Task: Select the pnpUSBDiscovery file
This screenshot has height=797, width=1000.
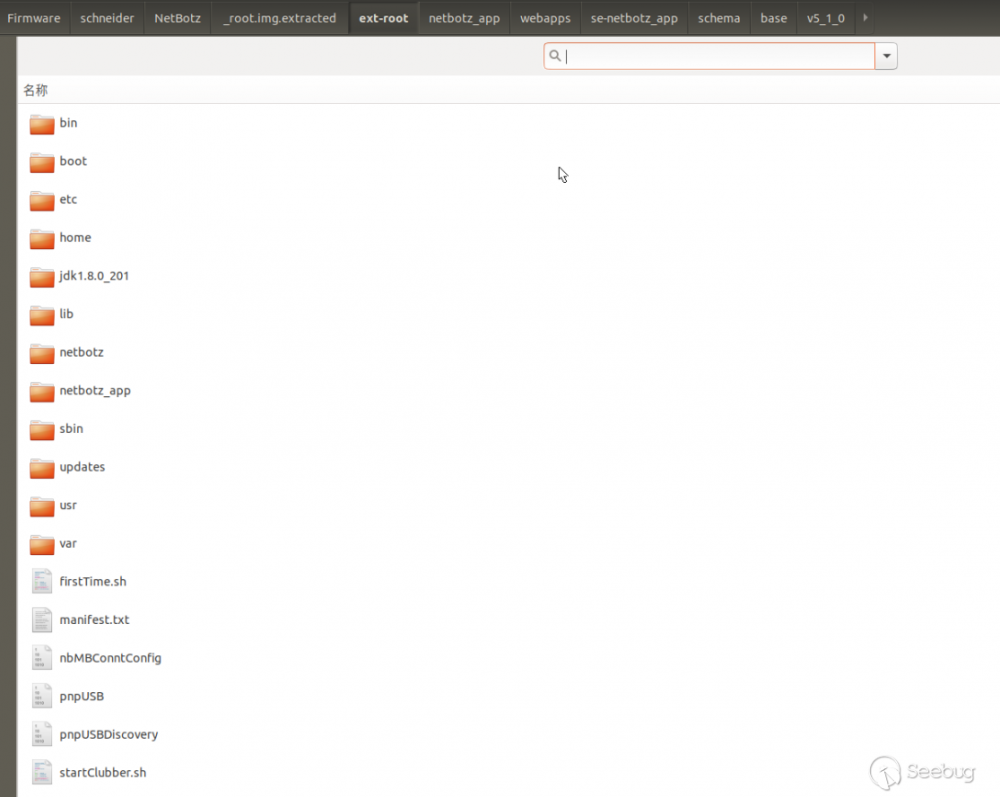Action: [x=41, y=734]
